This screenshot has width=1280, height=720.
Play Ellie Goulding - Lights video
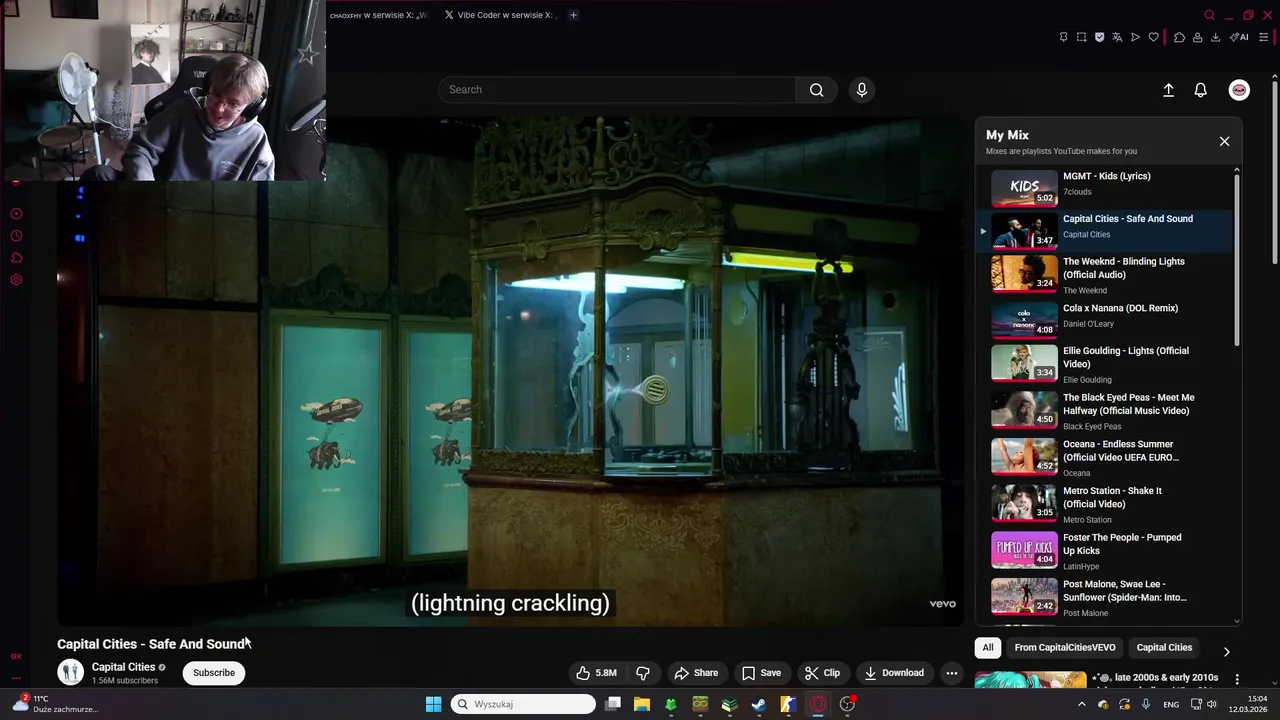point(1105,365)
